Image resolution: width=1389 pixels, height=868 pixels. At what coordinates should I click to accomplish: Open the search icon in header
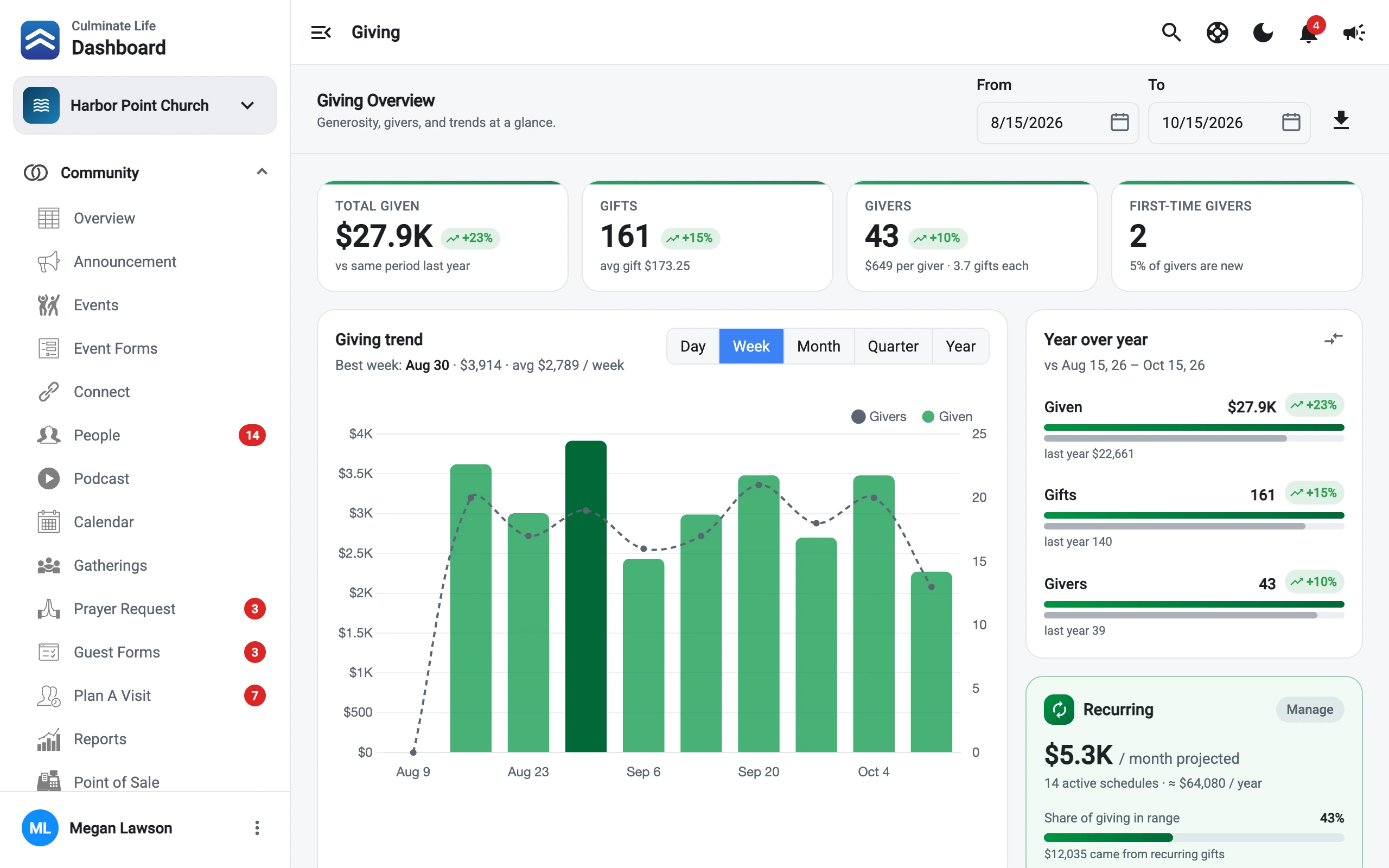point(1171,33)
